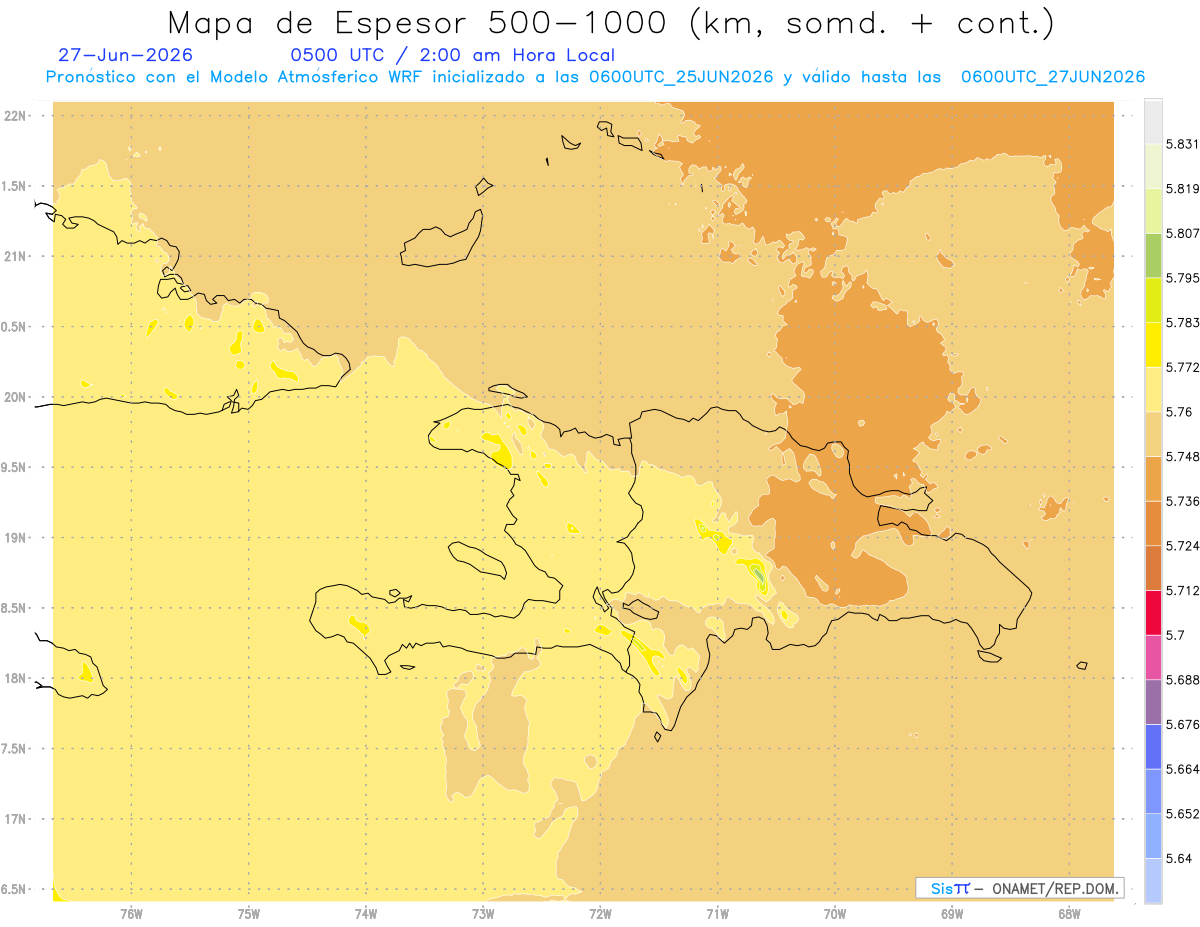Click the "19N" latitude axis label
Image resolution: width=1200 pixels, height=927 pixels.
tap(17, 537)
